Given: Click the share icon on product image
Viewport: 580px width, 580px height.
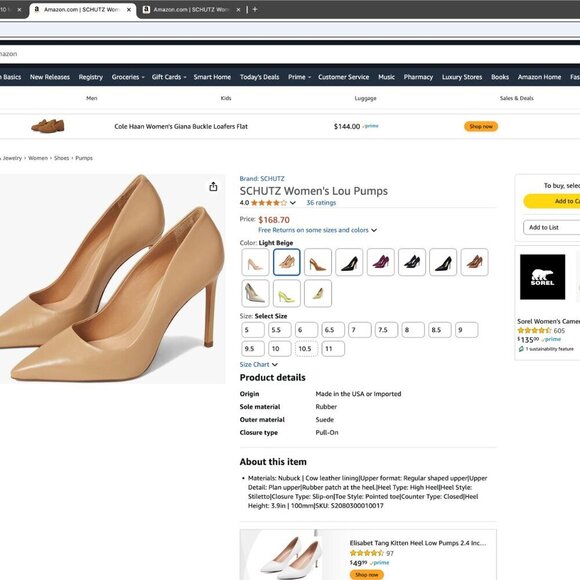Looking at the screenshot, I should coord(213,186).
